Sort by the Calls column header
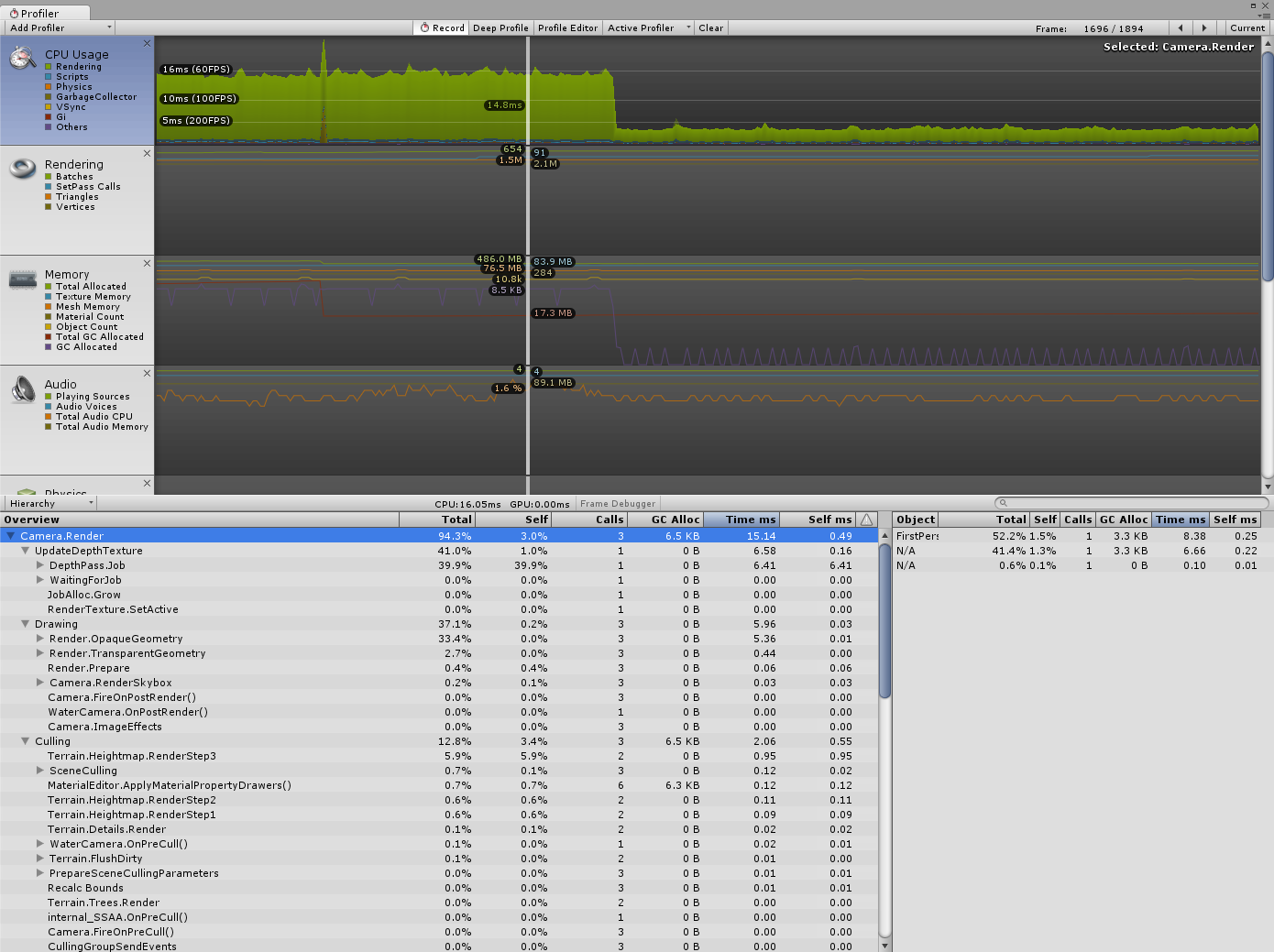Screen dimensions: 1274x952 click(x=589, y=520)
